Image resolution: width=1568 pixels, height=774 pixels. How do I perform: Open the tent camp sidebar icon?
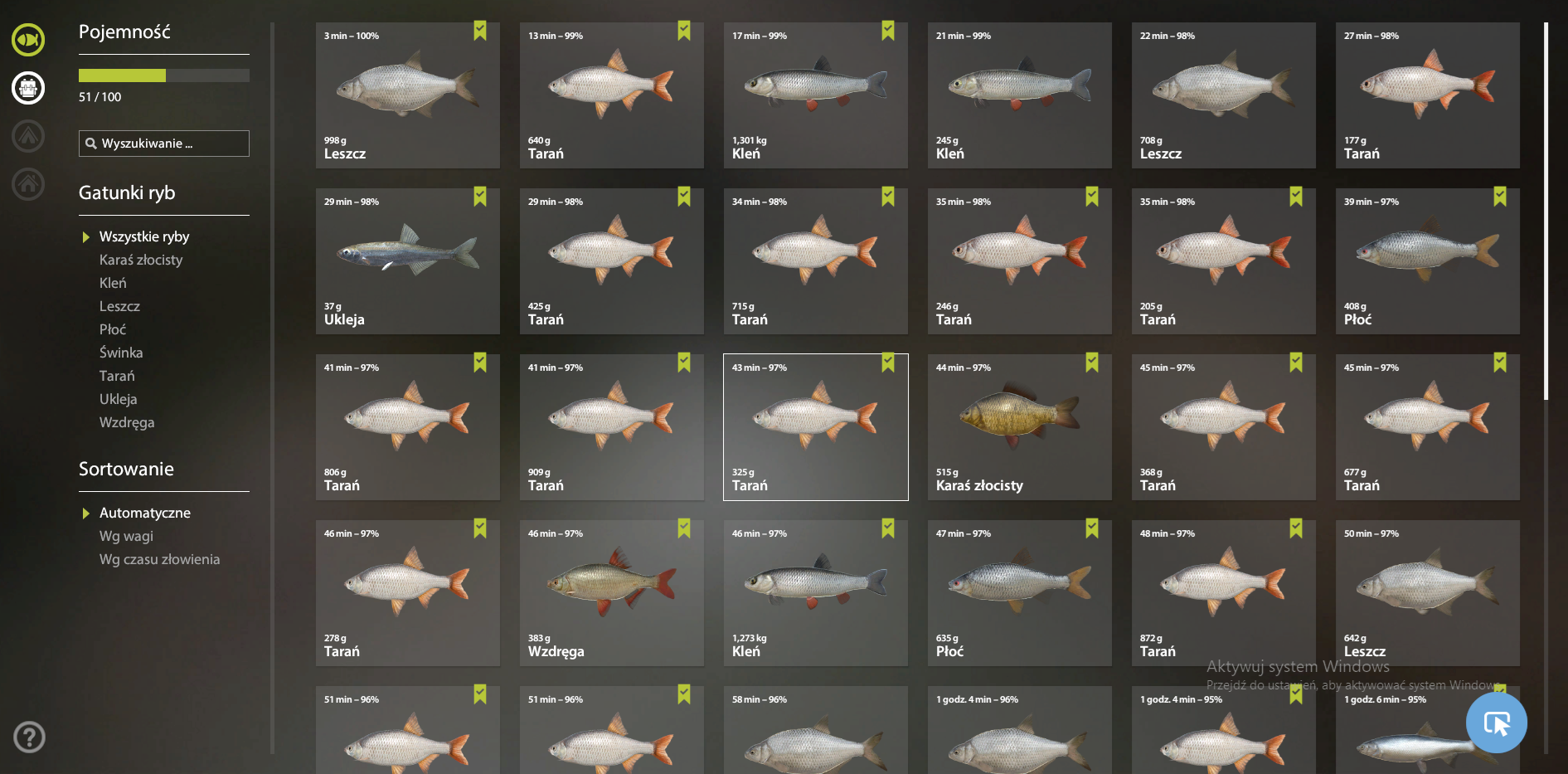(x=28, y=135)
